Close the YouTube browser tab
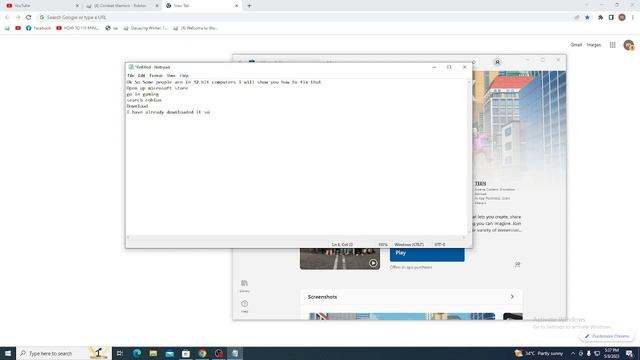Image resolution: width=640 pixels, height=360 pixels. point(77,6)
